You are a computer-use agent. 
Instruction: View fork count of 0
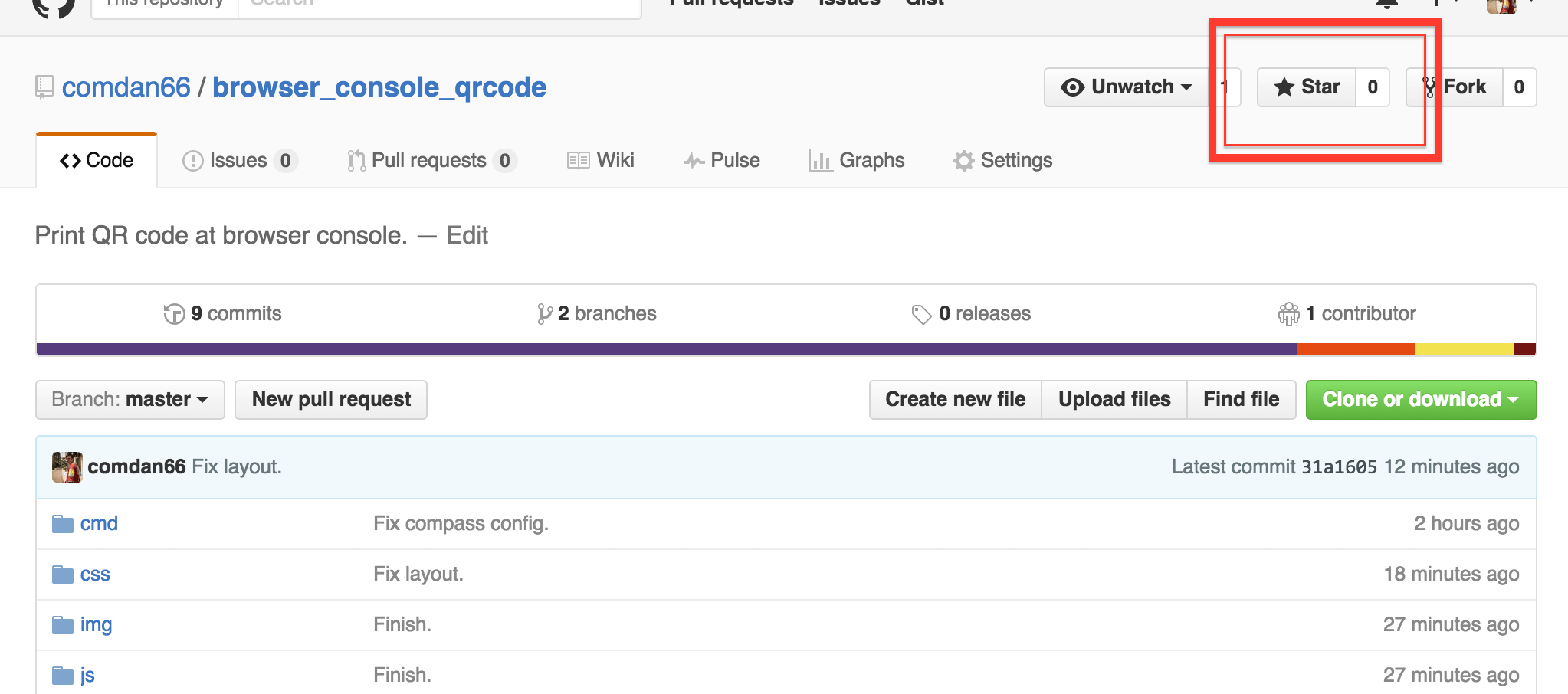click(1519, 87)
